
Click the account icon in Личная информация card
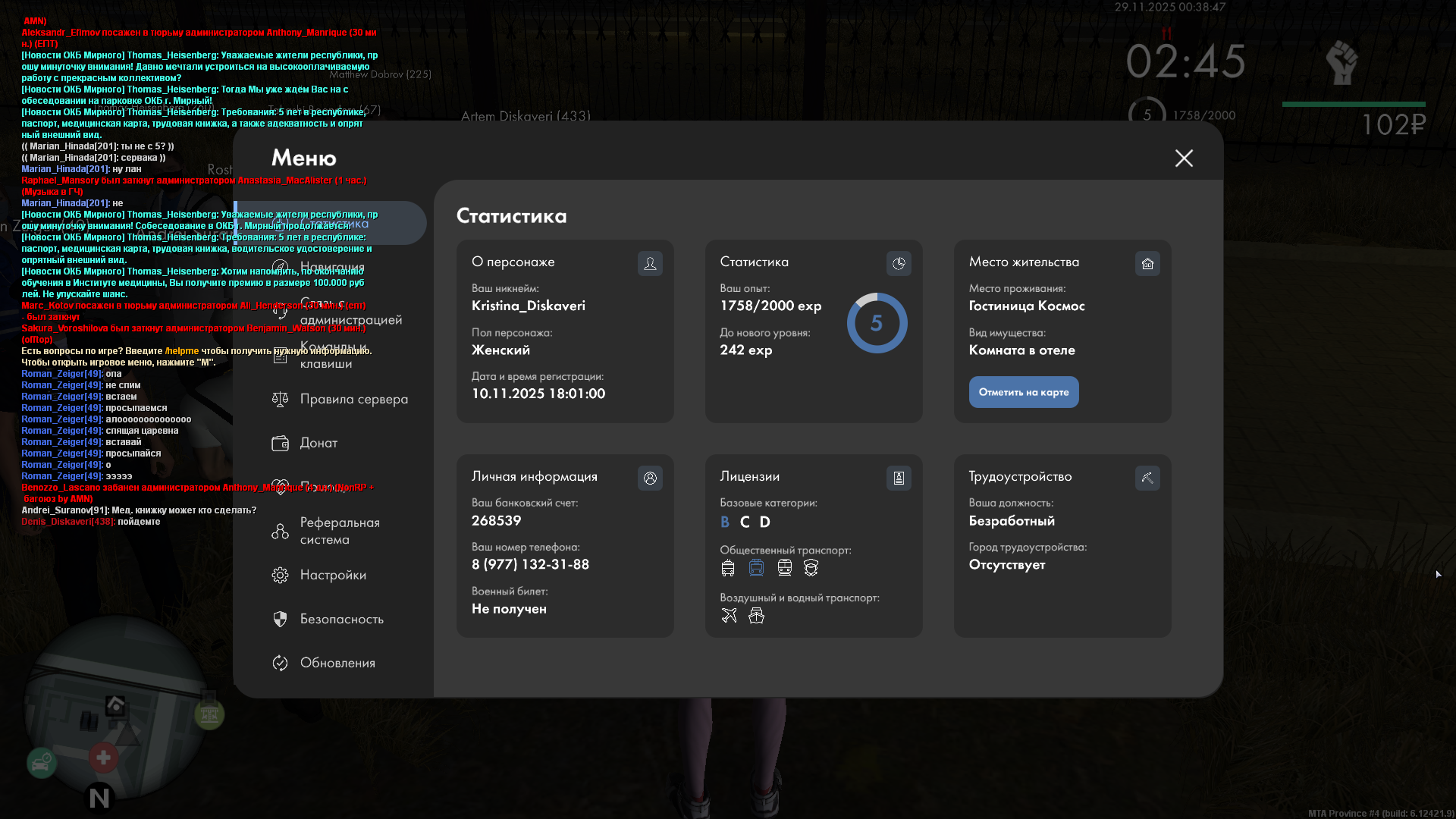650,478
